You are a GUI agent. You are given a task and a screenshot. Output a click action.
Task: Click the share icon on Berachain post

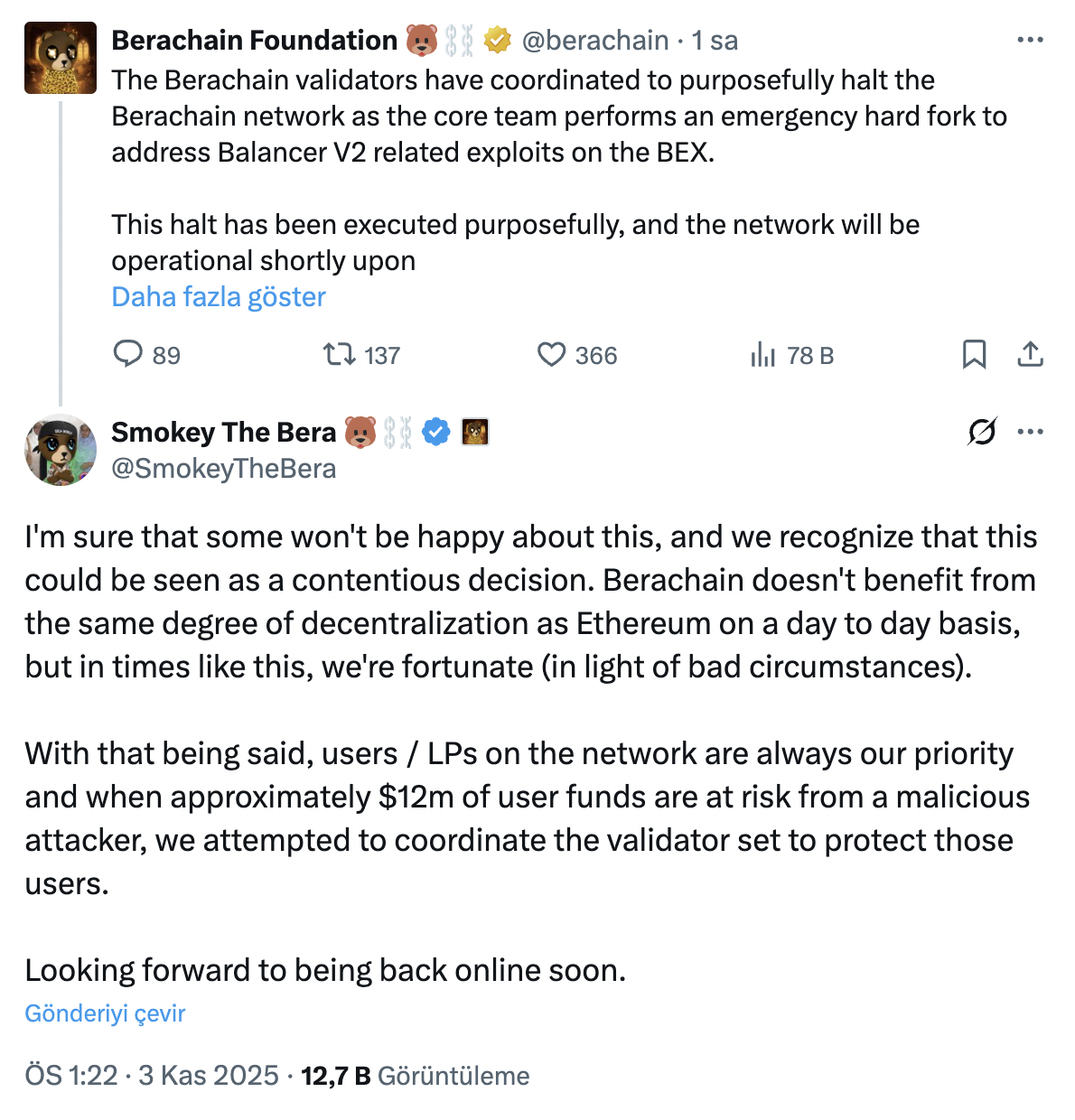1030,354
